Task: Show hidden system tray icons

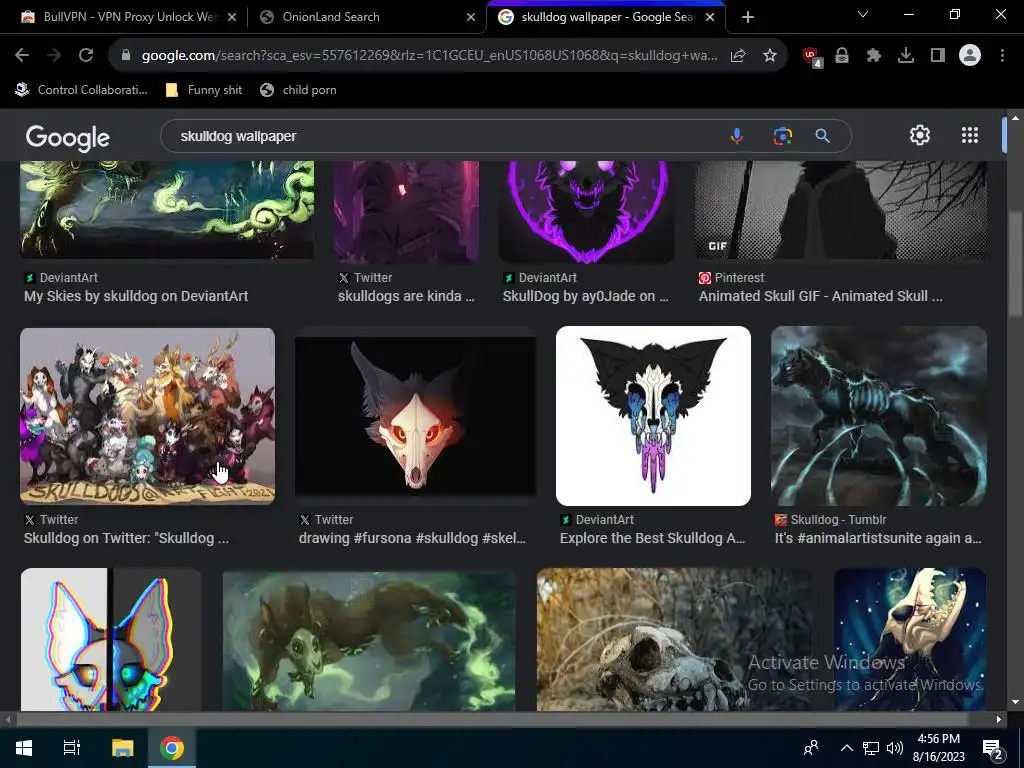Action: 846,748
